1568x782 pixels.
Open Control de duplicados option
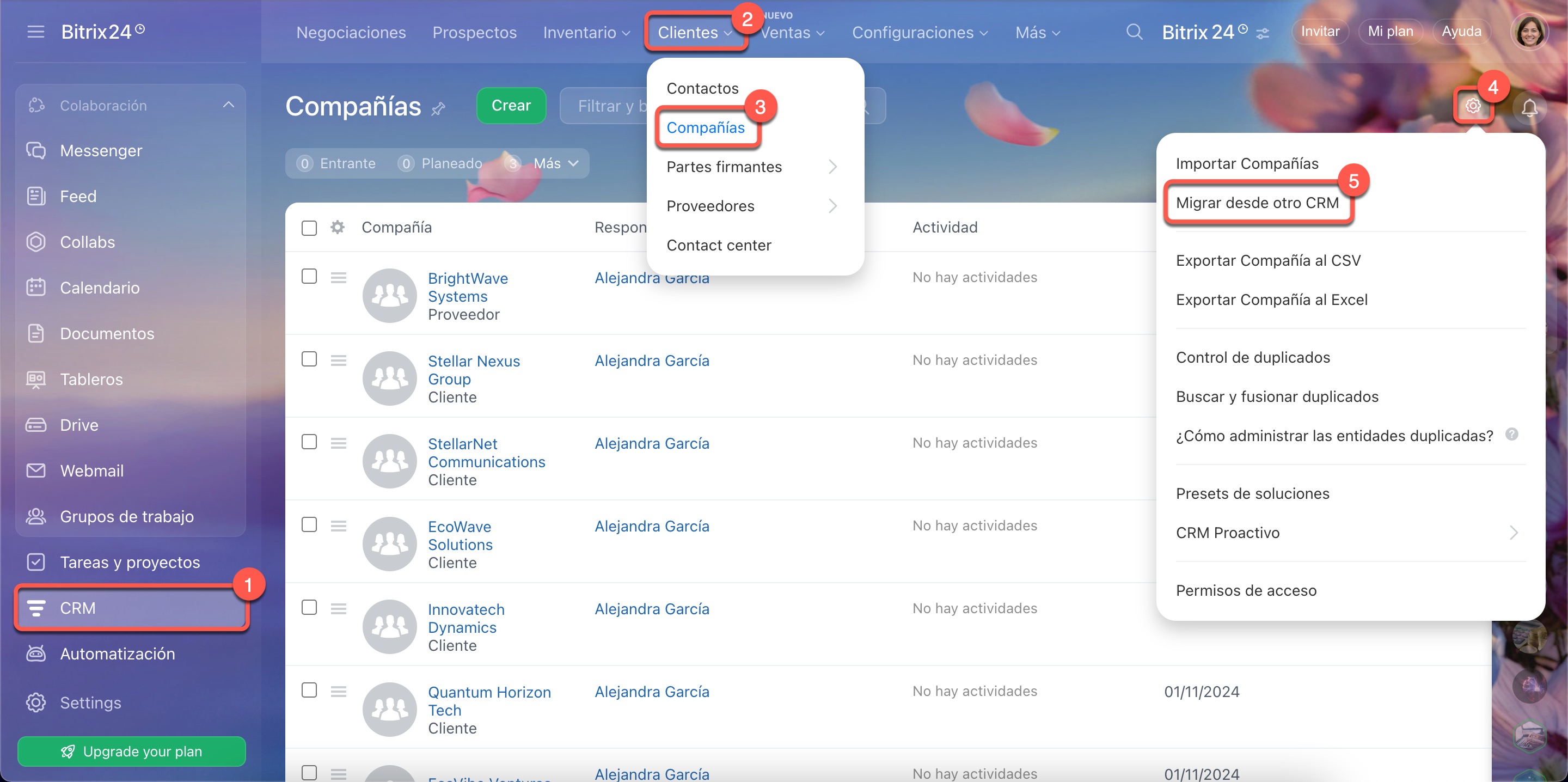coord(1253,357)
